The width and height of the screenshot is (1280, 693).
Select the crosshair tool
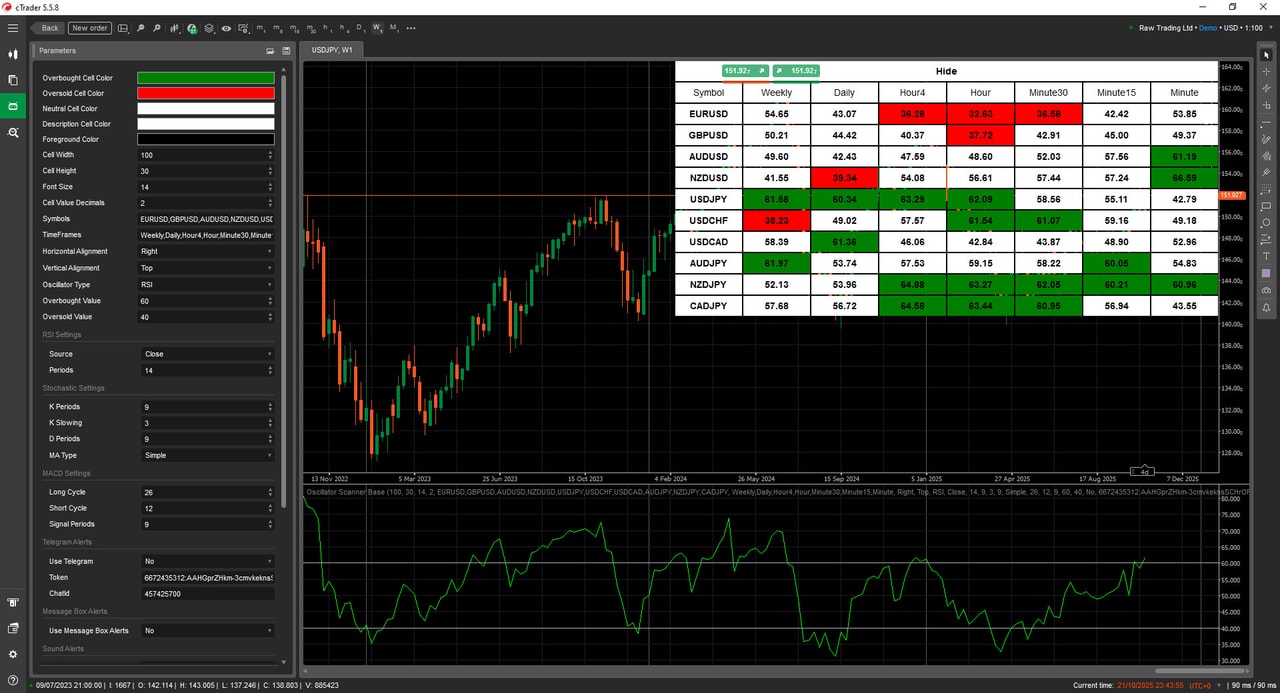pyautogui.click(x=1266, y=72)
